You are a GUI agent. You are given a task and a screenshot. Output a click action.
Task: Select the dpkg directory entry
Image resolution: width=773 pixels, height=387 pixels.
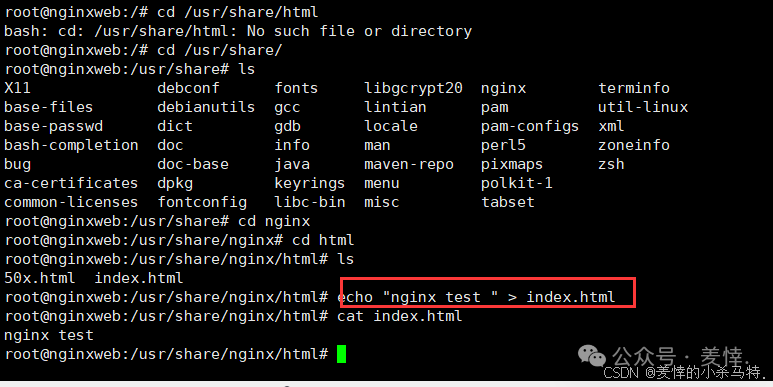click(x=175, y=184)
